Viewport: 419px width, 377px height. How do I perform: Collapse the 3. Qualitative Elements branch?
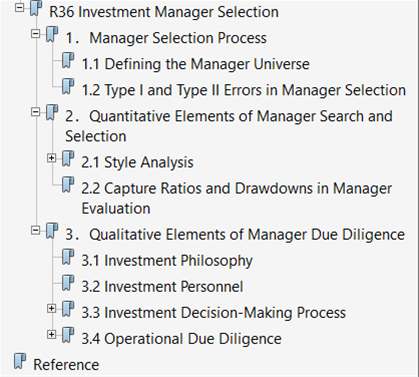pos(35,230)
